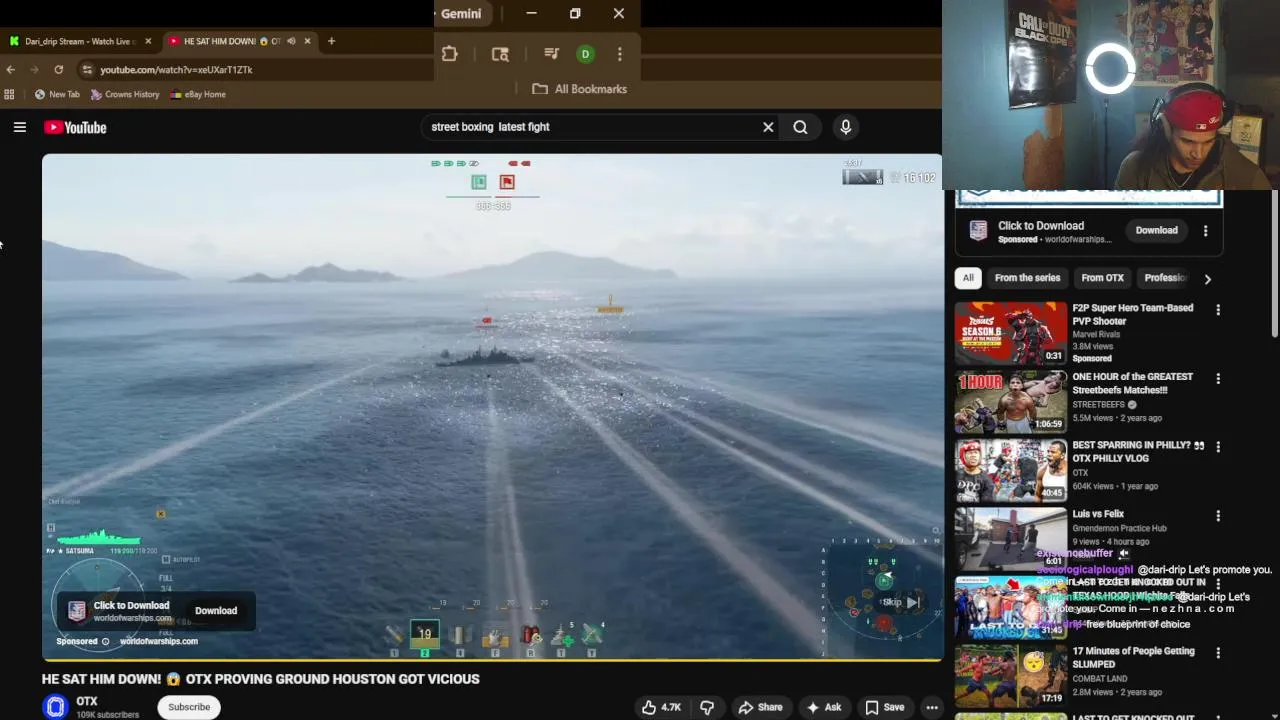The image size is (1280, 720).
Task: Open the YouTube guide hamburger menu
Action: 20,127
